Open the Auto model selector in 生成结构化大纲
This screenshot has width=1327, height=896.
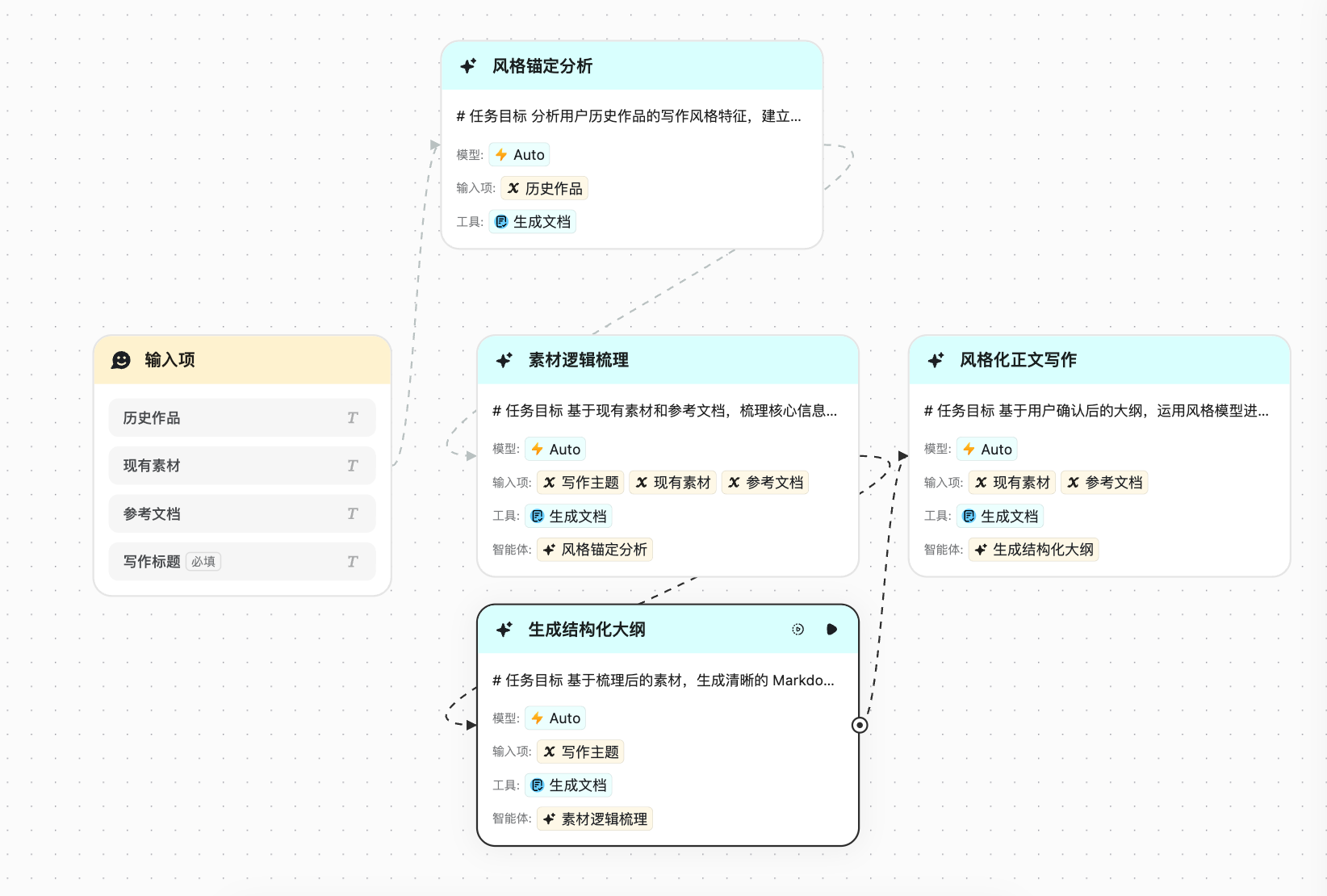coord(555,718)
